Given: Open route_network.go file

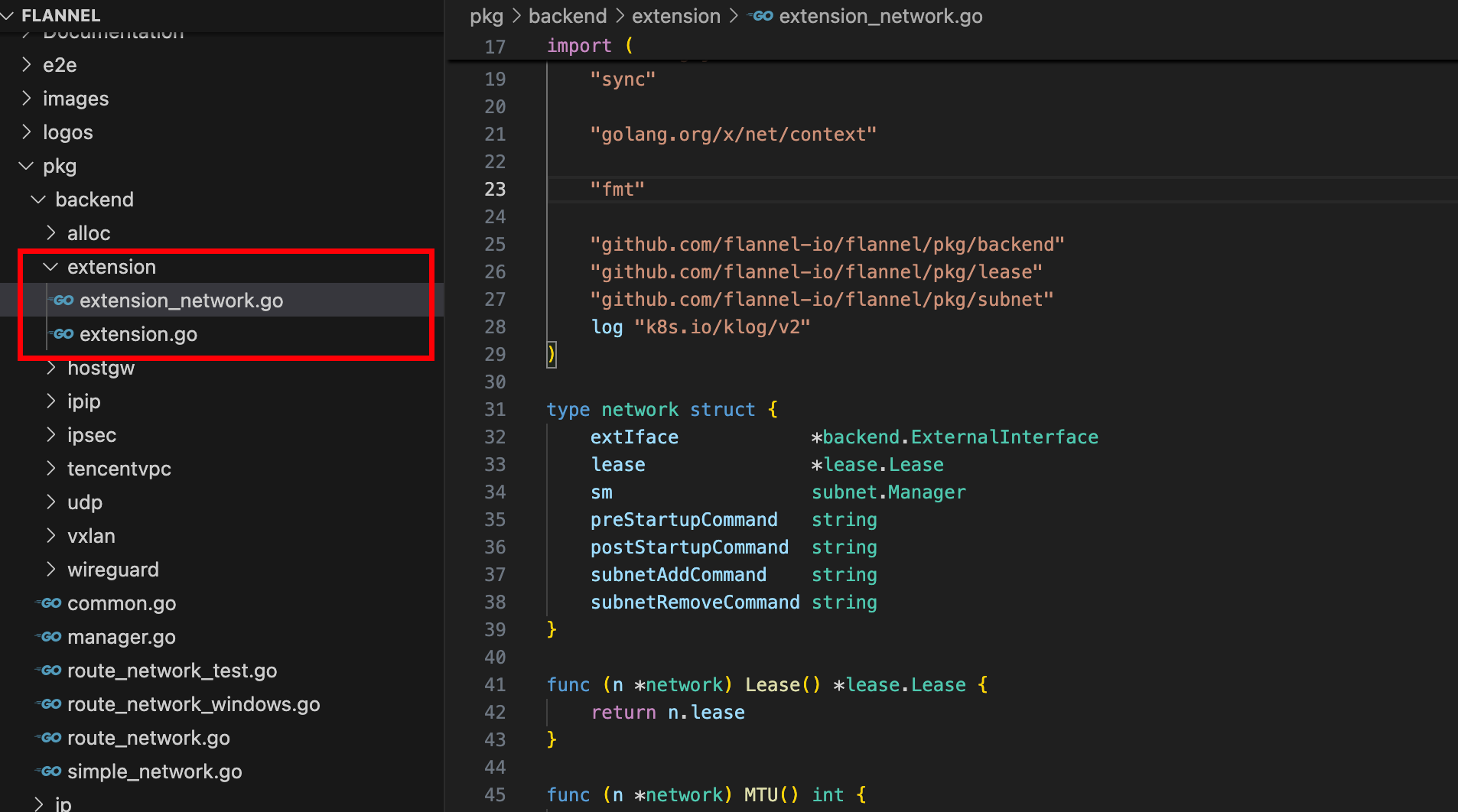Looking at the screenshot, I should [148, 738].
